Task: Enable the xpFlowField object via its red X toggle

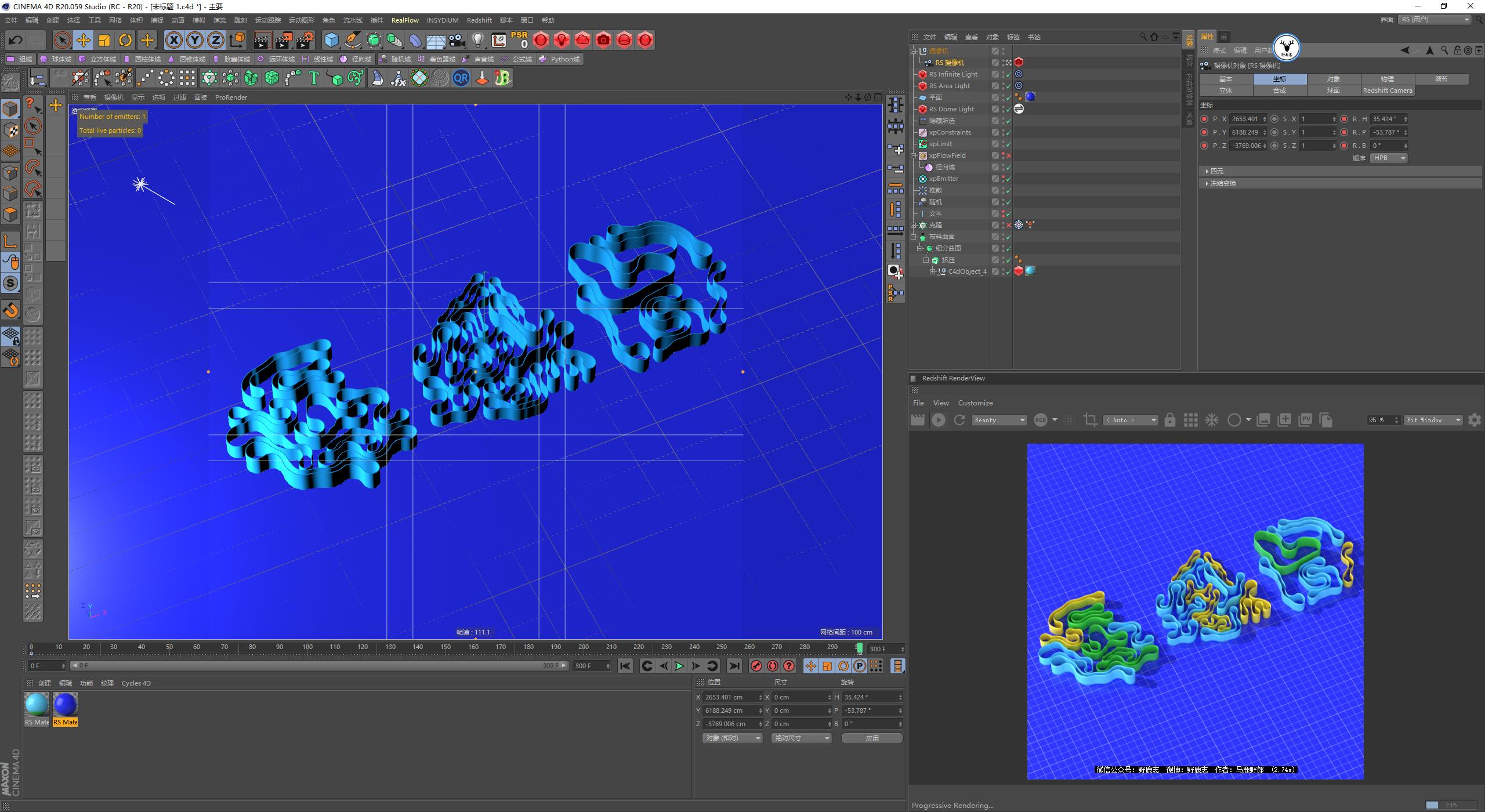Action: tap(1009, 155)
